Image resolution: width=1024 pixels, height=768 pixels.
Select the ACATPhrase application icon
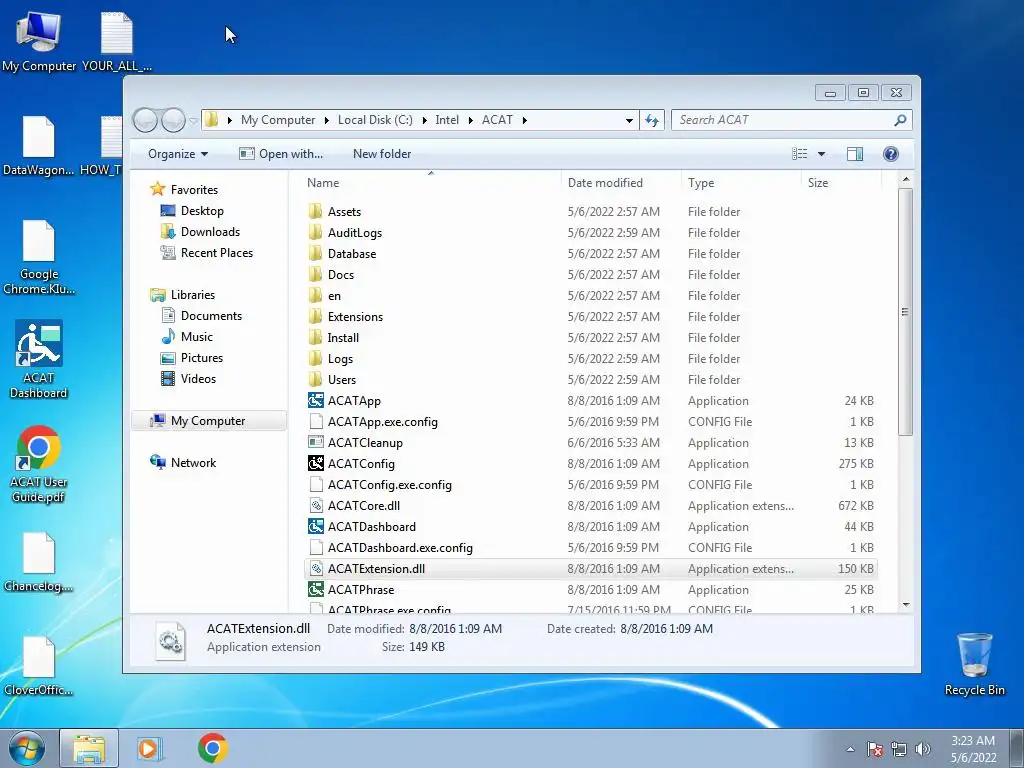(x=316, y=589)
